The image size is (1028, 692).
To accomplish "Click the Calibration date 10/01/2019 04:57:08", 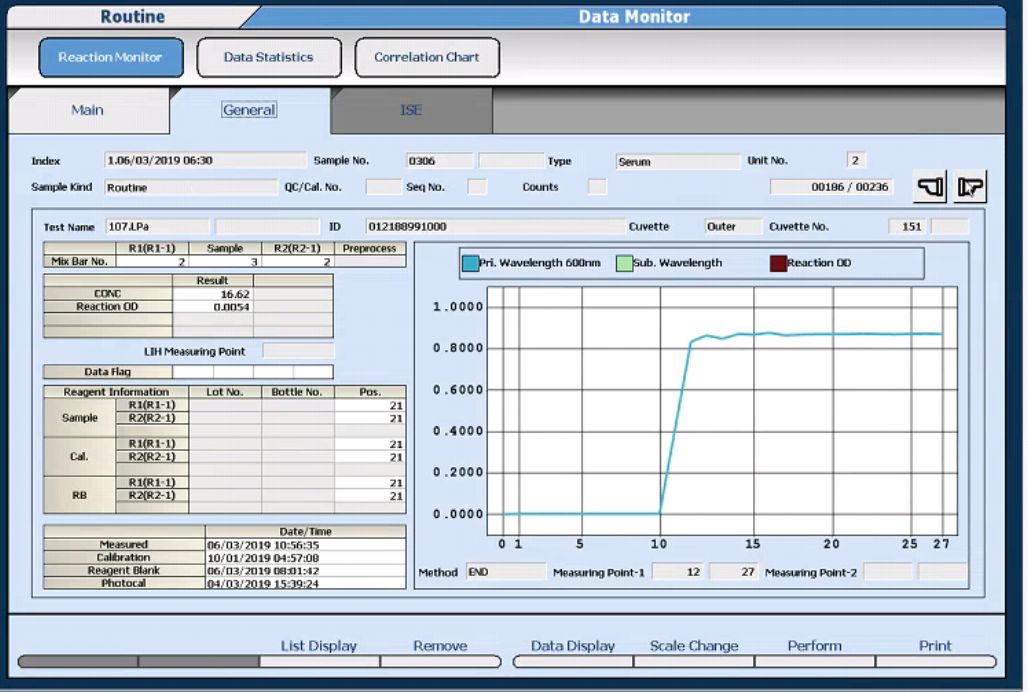I will (306, 558).
